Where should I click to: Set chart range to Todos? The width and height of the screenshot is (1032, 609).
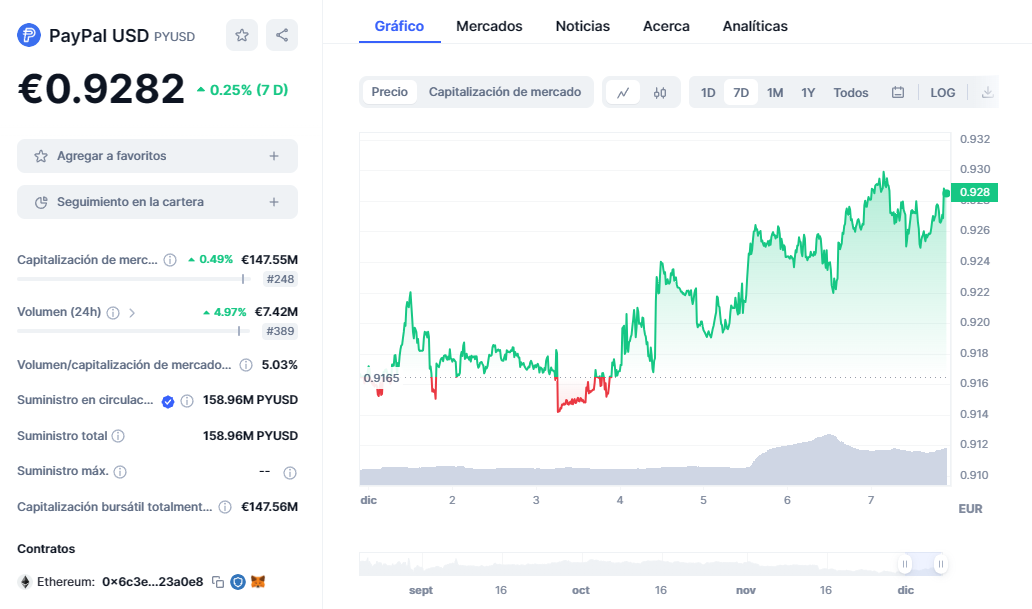pyautogui.click(x=851, y=93)
